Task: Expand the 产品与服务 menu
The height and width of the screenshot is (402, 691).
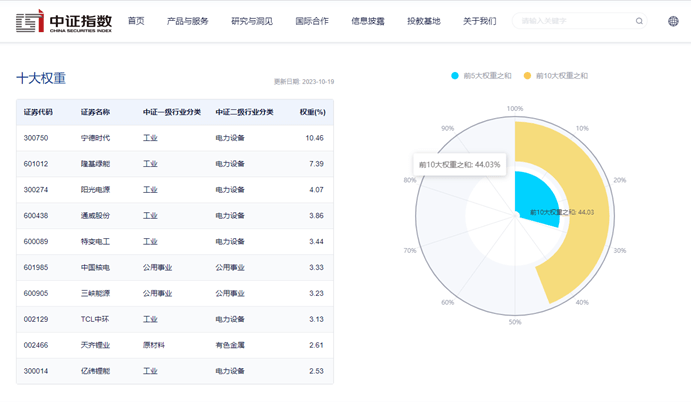Action: pos(188,21)
